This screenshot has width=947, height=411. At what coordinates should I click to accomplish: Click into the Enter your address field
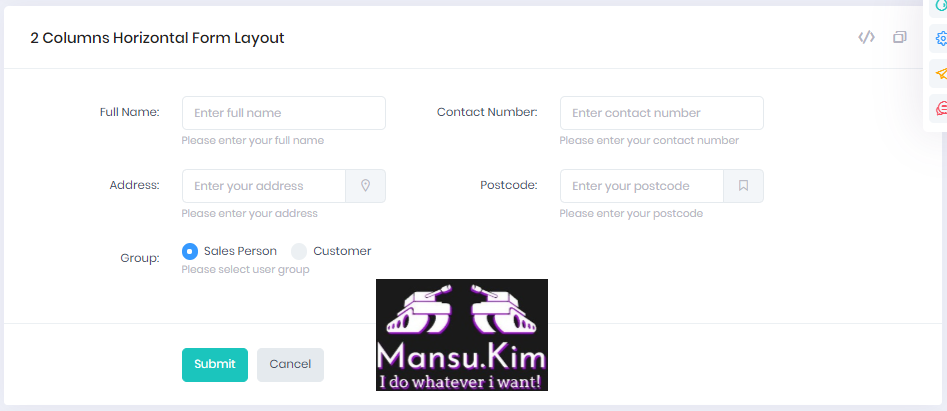click(x=264, y=186)
